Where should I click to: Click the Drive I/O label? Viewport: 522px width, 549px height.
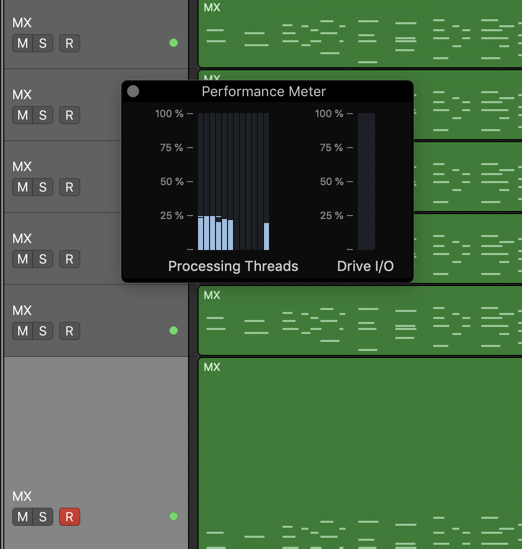pyautogui.click(x=365, y=266)
